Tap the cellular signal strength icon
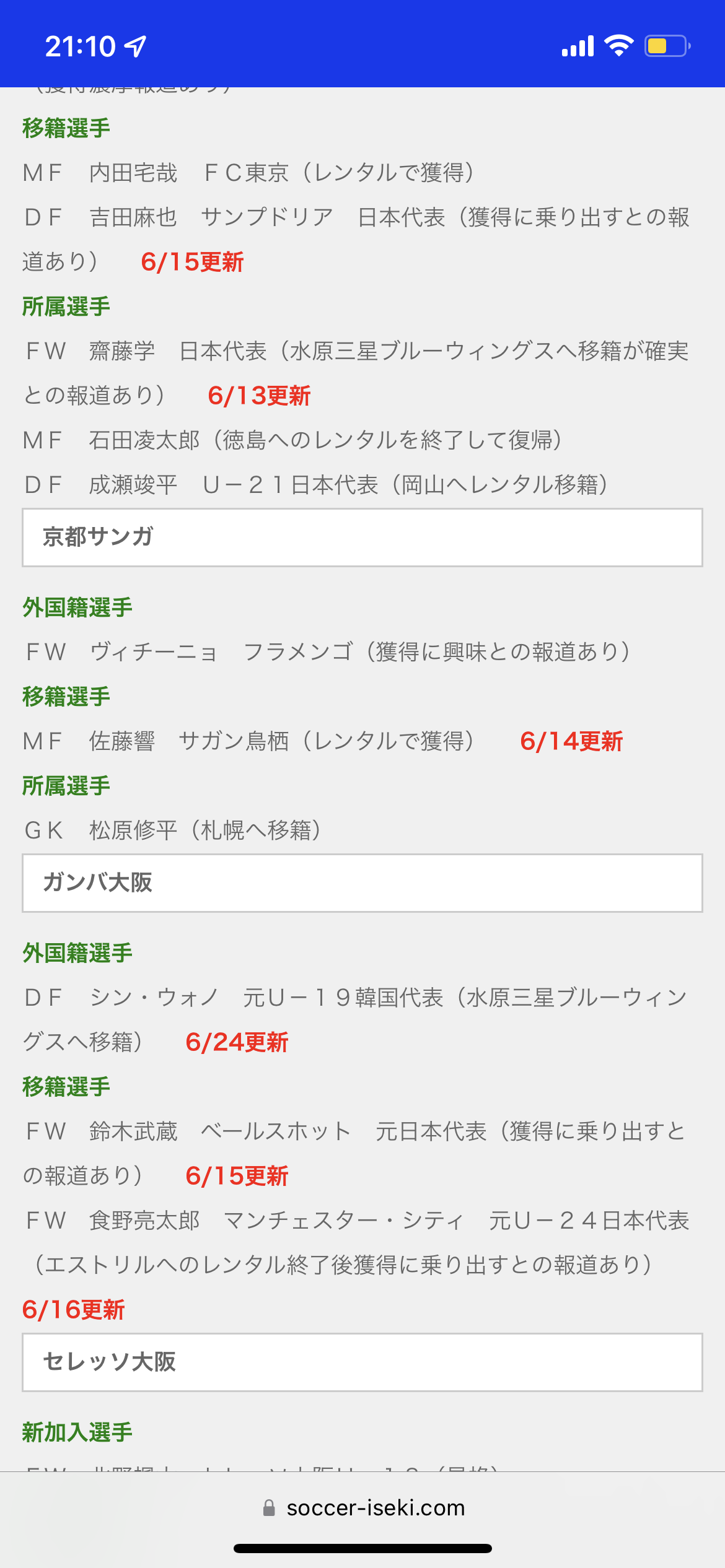 coord(578,46)
